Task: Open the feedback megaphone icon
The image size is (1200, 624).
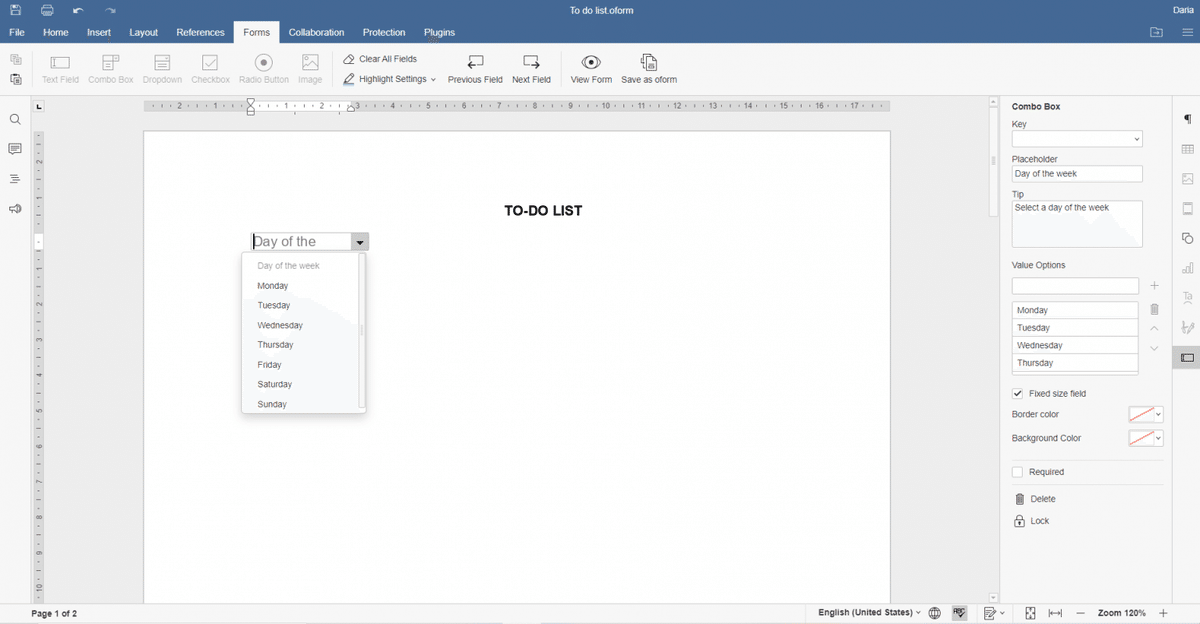Action: coord(15,209)
